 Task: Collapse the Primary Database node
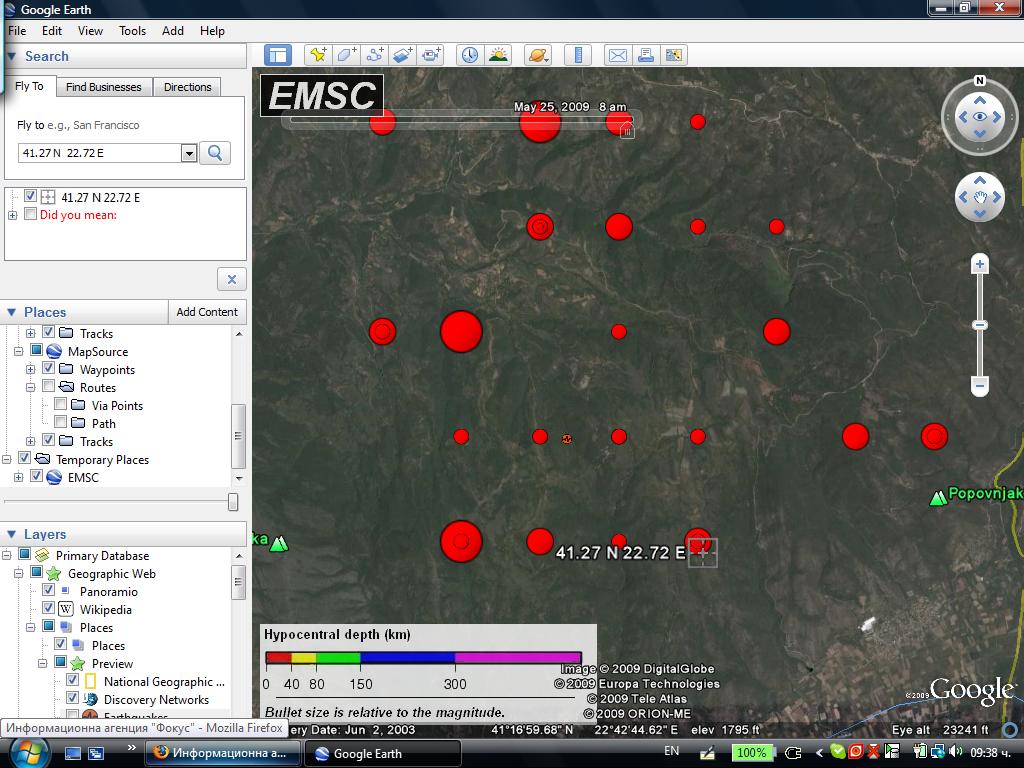7,556
